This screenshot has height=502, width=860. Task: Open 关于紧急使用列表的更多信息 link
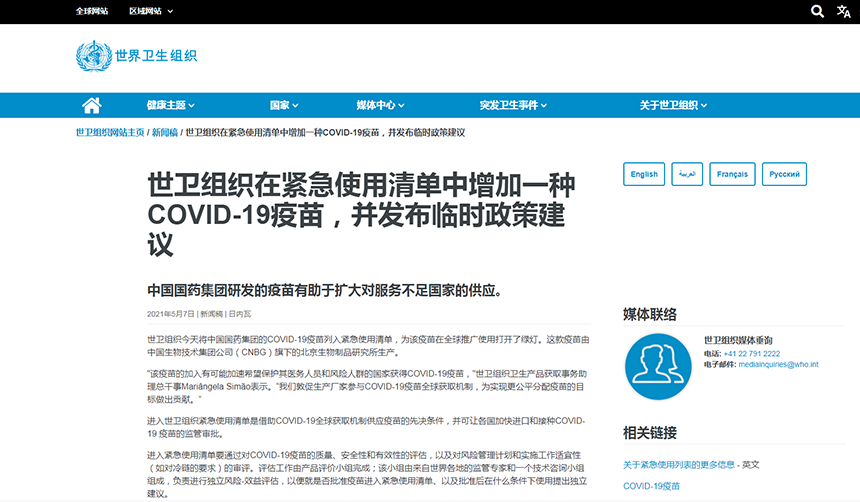678,465
